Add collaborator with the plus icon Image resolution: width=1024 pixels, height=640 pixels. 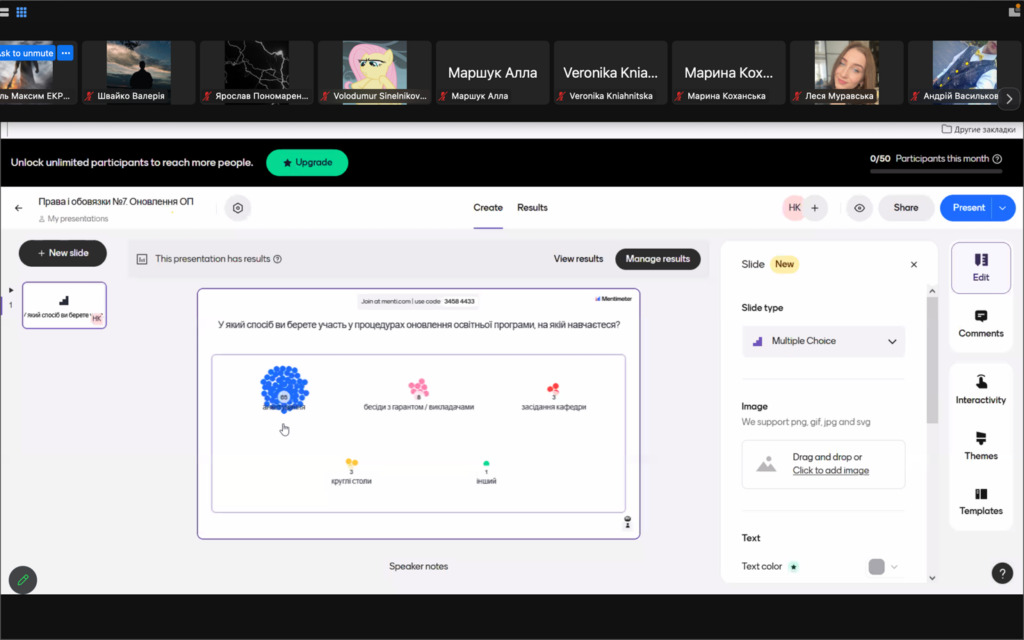[815, 208]
